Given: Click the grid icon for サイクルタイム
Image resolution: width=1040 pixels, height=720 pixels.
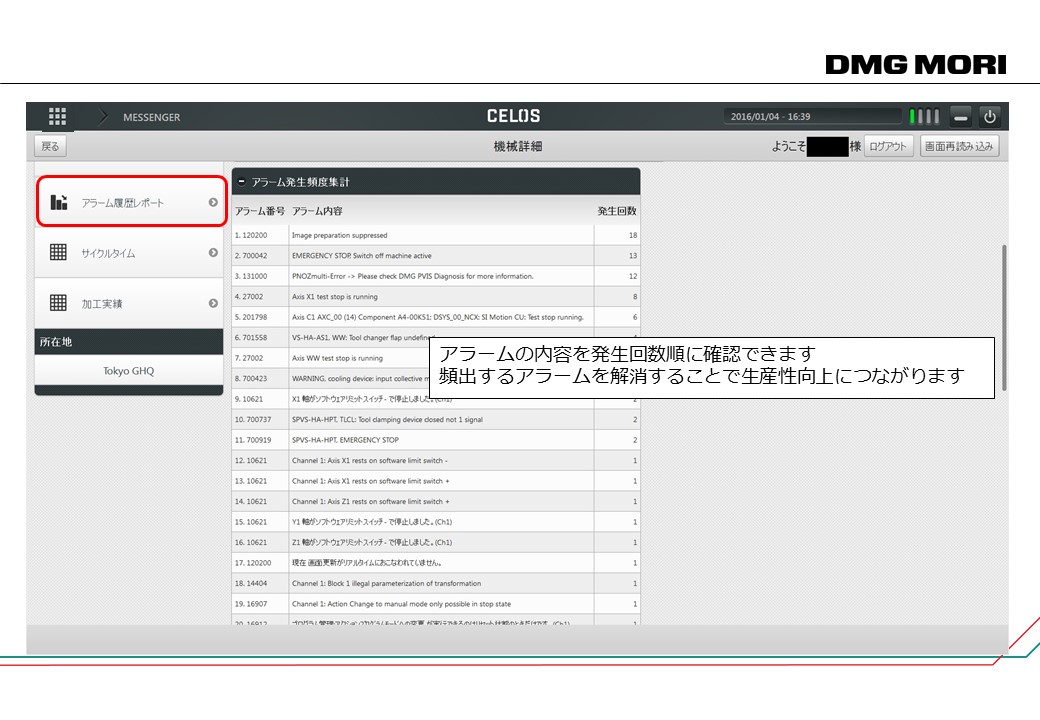Looking at the screenshot, I should (58, 253).
